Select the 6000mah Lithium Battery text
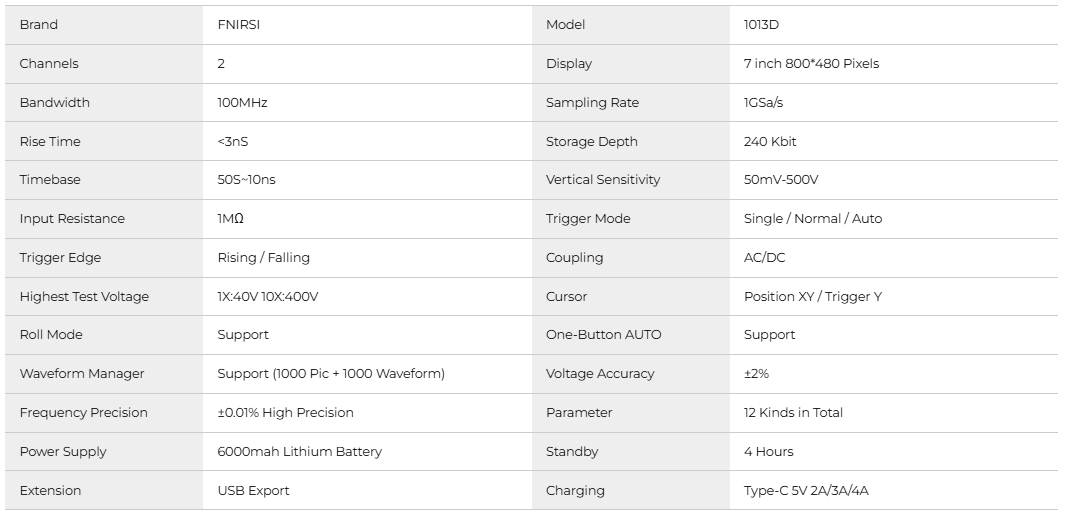Viewport: 1067px width, 522px height. [299, 452]
